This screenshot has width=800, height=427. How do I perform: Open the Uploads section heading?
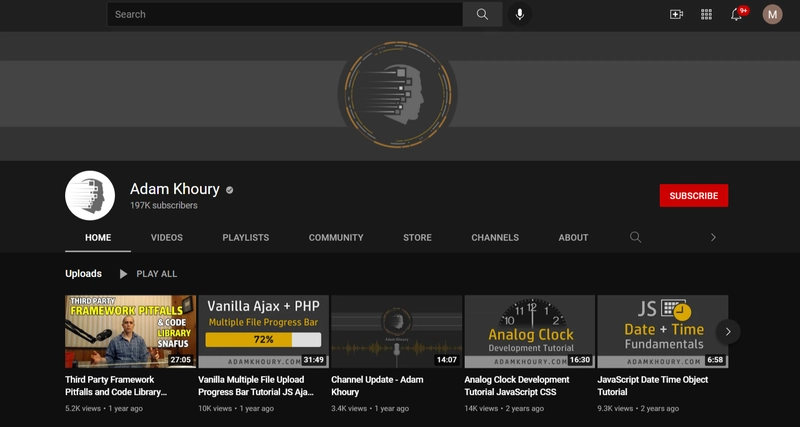coord(83,274)
